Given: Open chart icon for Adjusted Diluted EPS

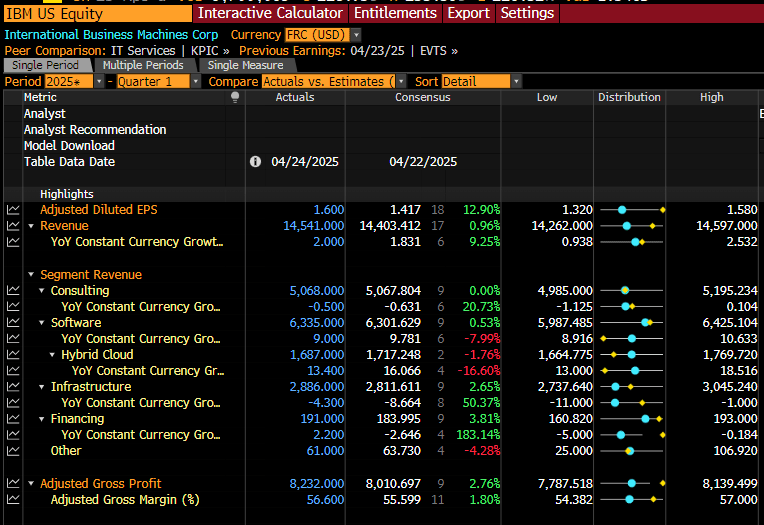Looking at the screenshot, I should (x=13, y=210).
